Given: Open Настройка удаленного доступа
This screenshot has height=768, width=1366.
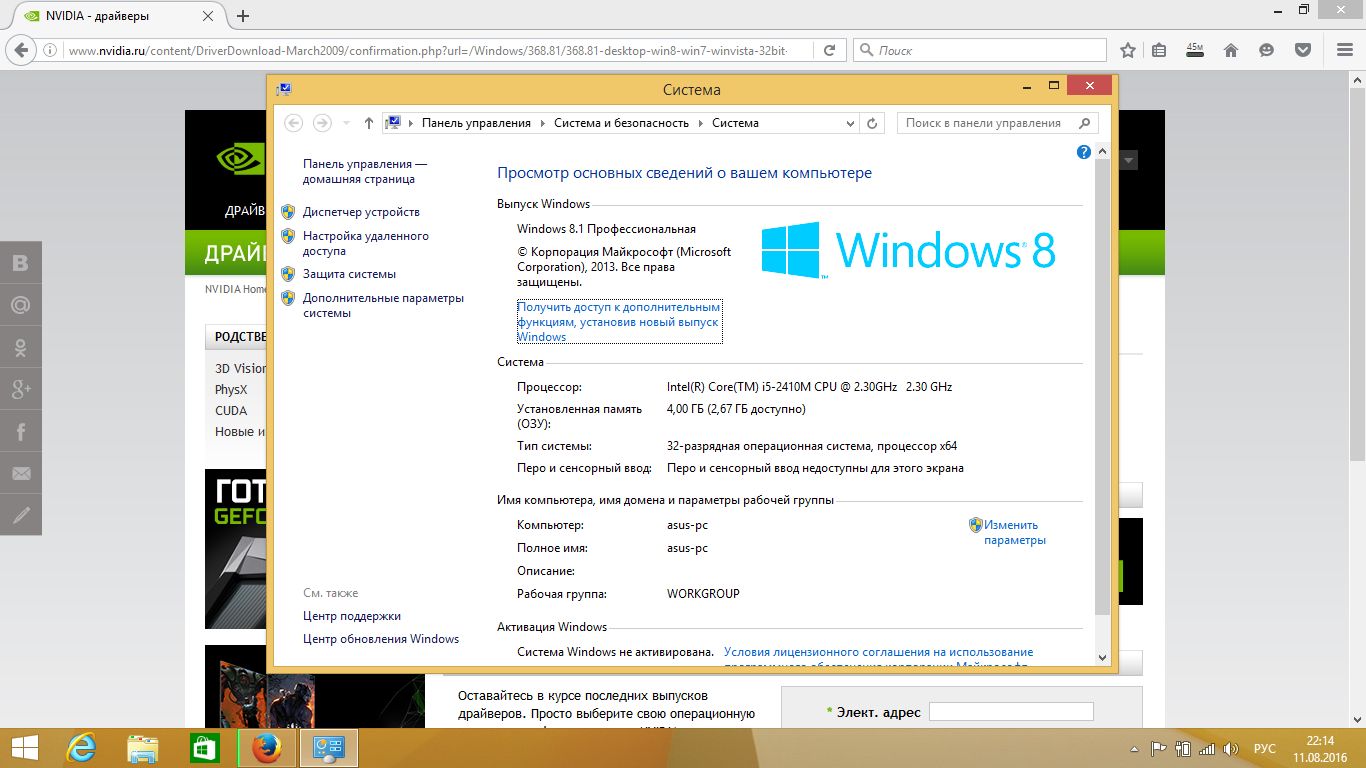Looking at the screenshot, I should [366, 244].
